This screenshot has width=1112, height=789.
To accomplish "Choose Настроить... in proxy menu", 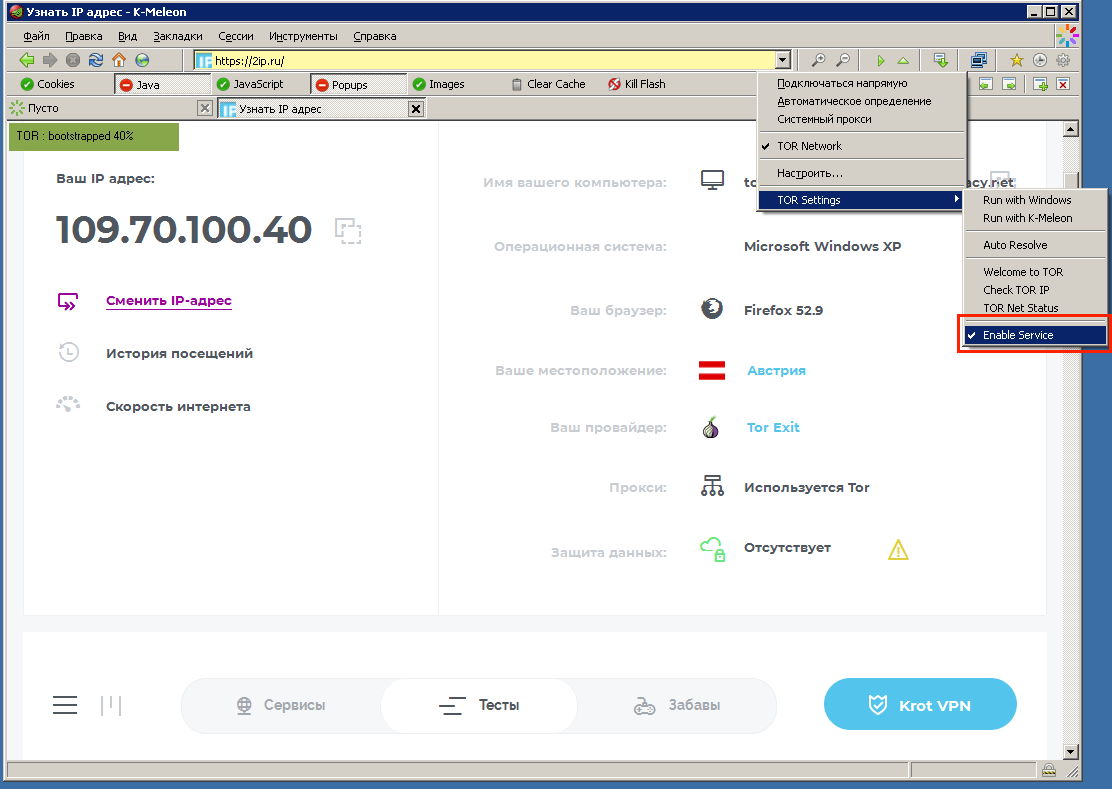I will click(862, 173).
